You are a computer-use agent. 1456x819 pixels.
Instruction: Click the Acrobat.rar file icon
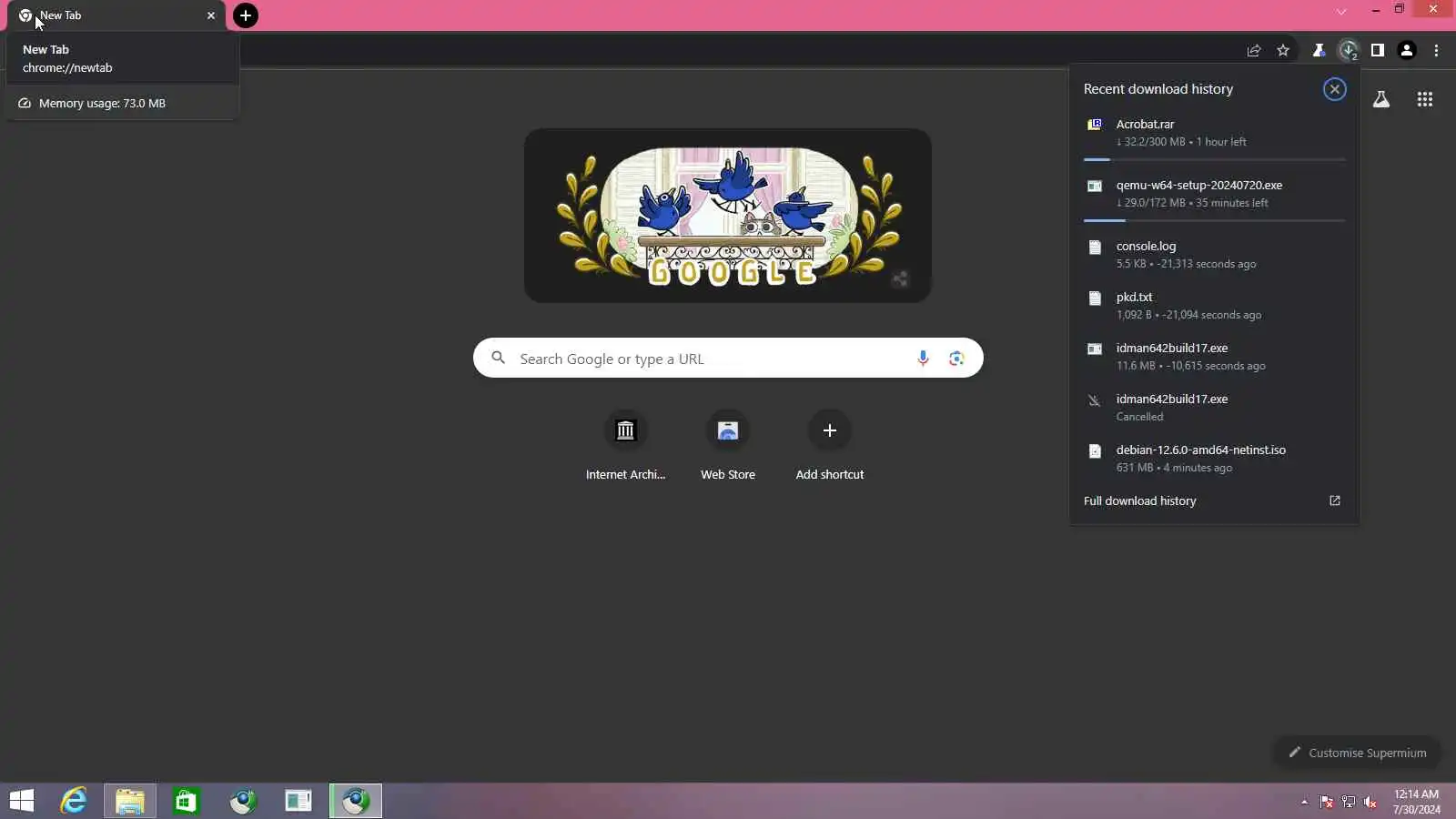[1095, 125]
